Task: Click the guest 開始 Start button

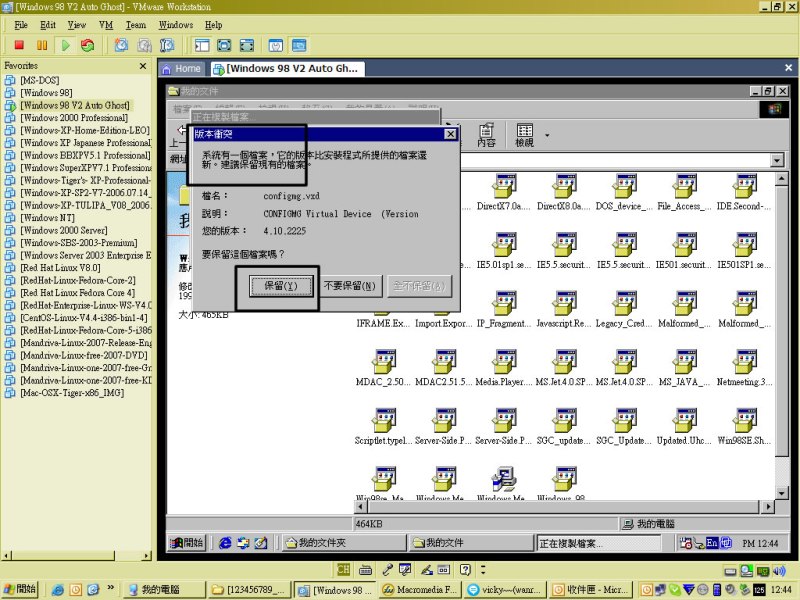Action: click(187, 543)
